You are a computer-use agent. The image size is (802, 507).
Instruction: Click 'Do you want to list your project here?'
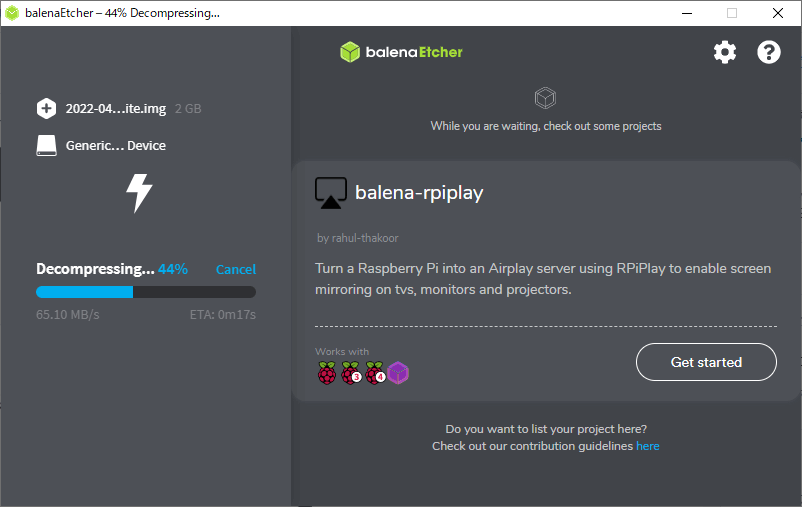pyautogui.click(x=546, y=429)
